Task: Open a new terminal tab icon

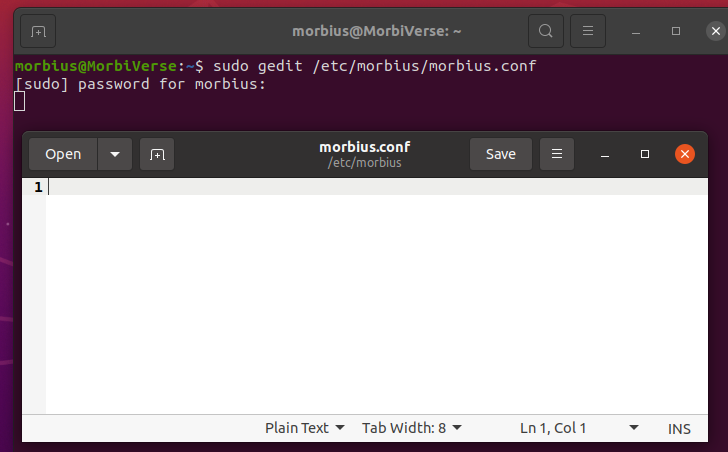Action: tap(38, 31)
